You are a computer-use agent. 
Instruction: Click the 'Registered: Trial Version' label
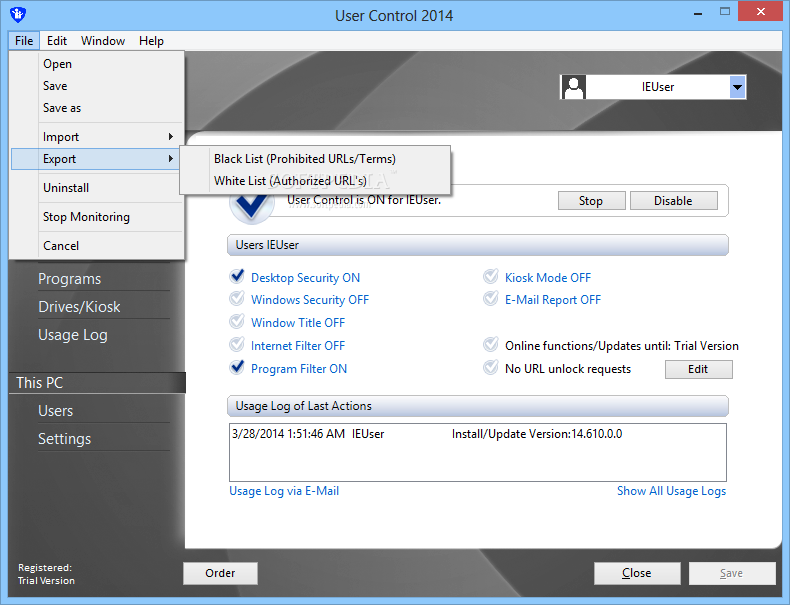[x=46, y=574]
